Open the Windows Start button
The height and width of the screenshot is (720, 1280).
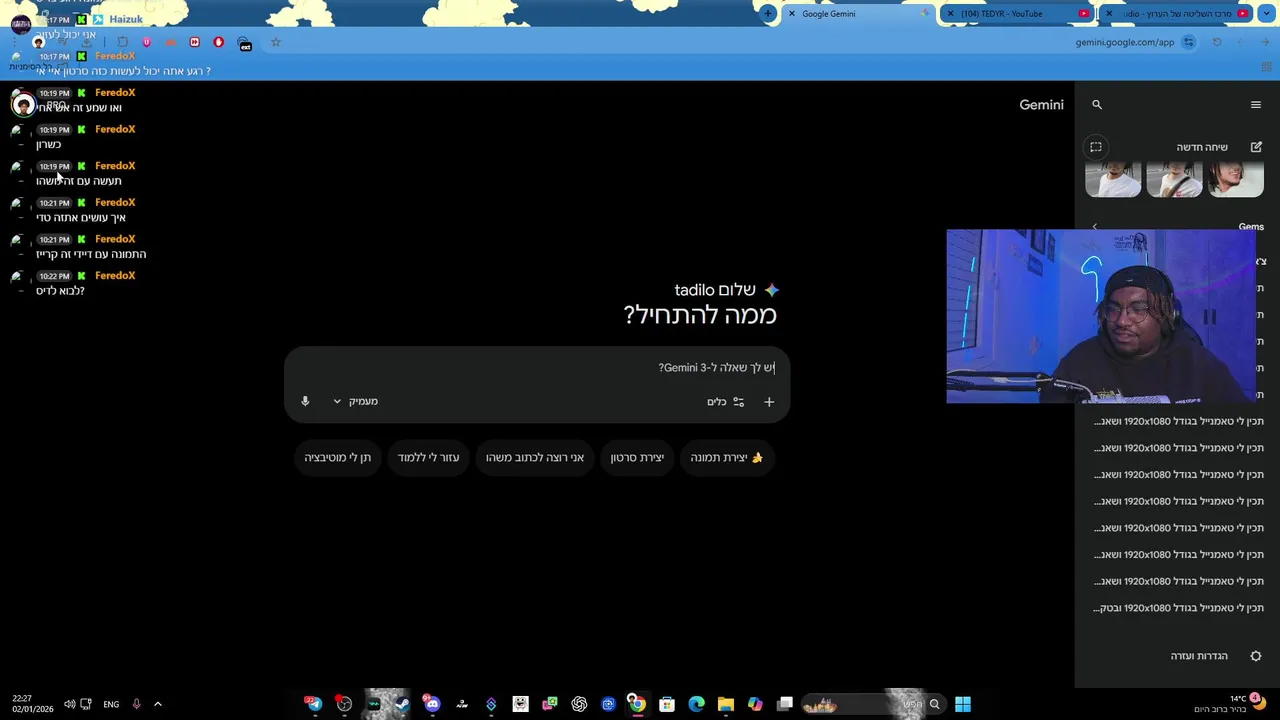click(x=962, y=704)
